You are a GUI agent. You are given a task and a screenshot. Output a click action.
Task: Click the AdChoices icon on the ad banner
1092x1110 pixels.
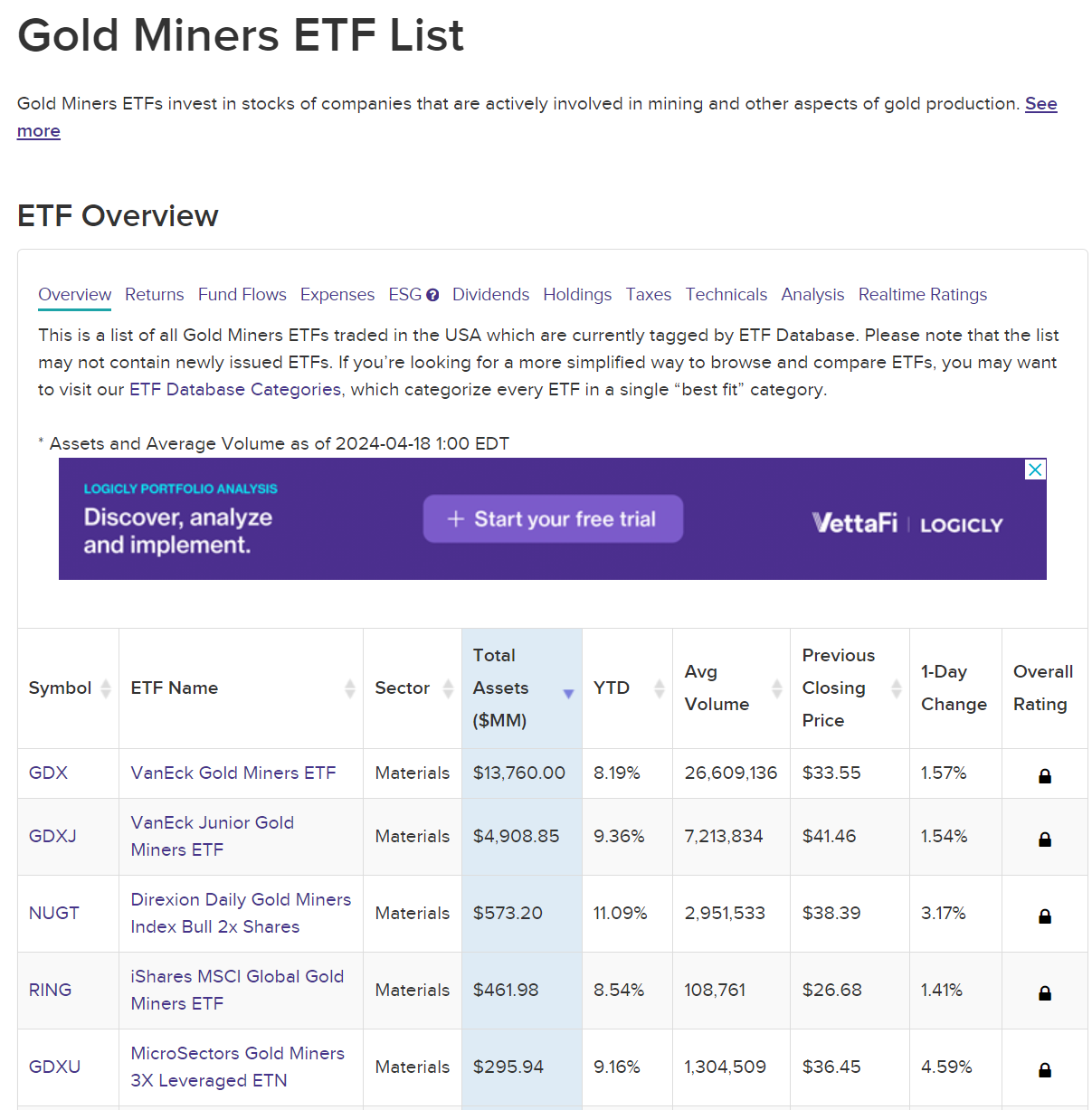point(1034,470)
